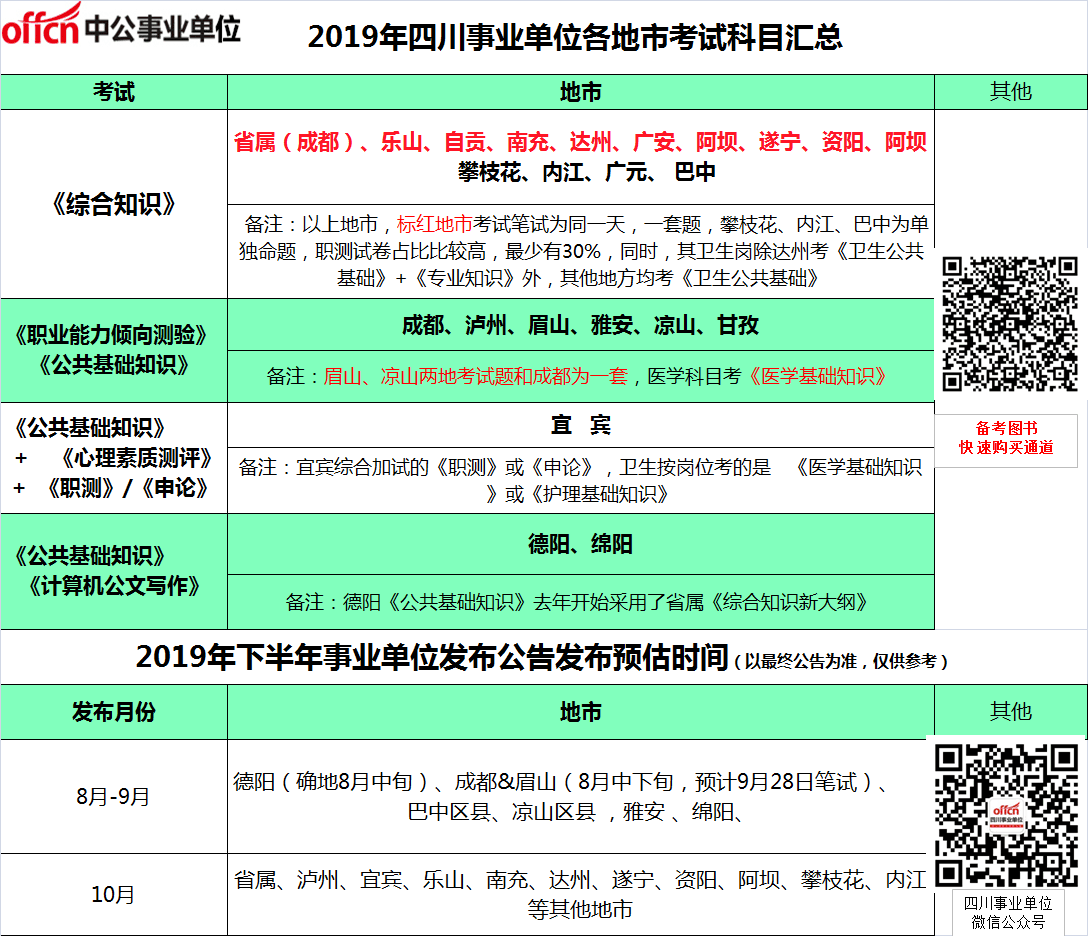Click the 8月-9月 month cell
Image resolution: width=1088 pixels, height=936 pixels.
[x=114, y=797]
